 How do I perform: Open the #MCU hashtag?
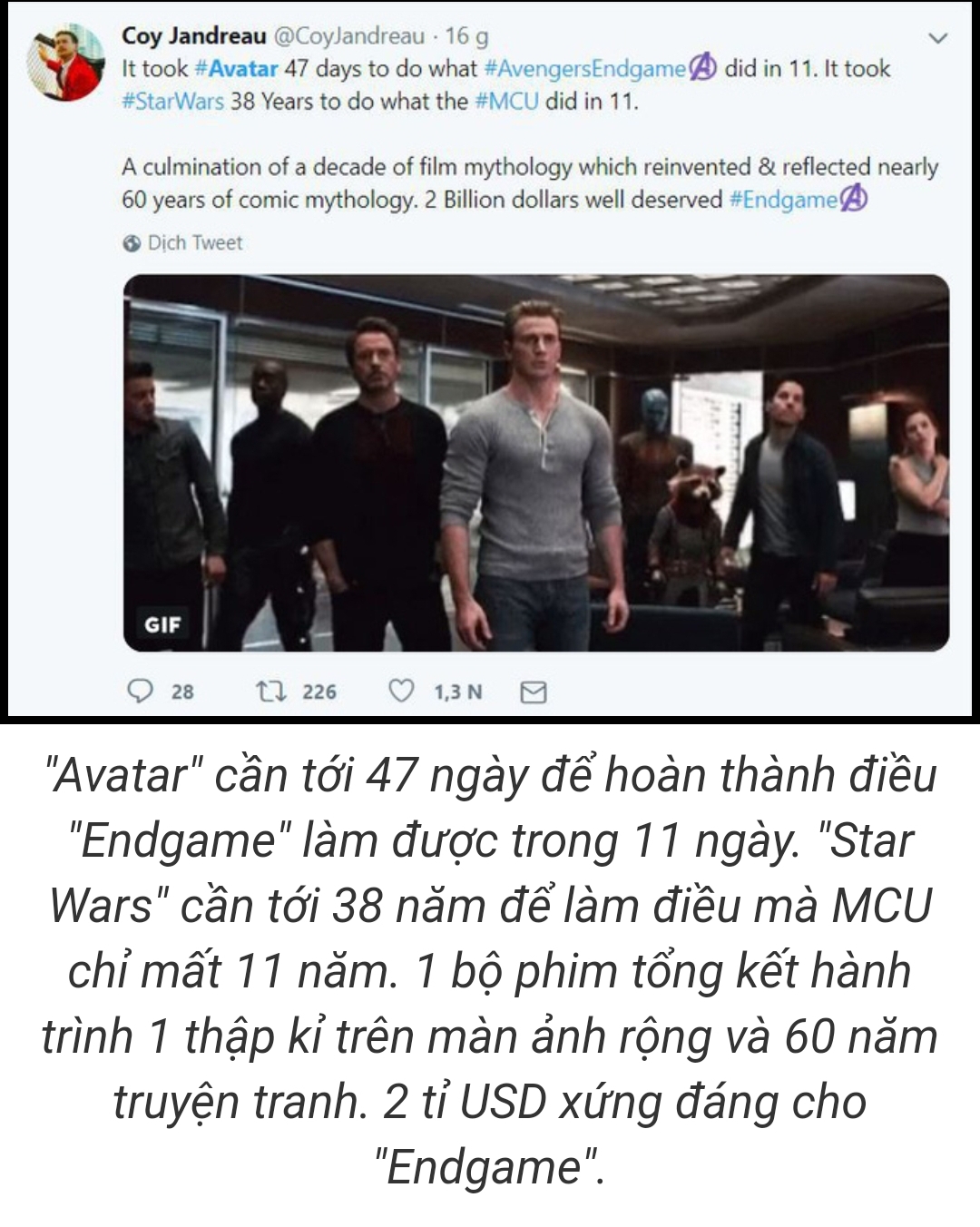click(506, 102)
